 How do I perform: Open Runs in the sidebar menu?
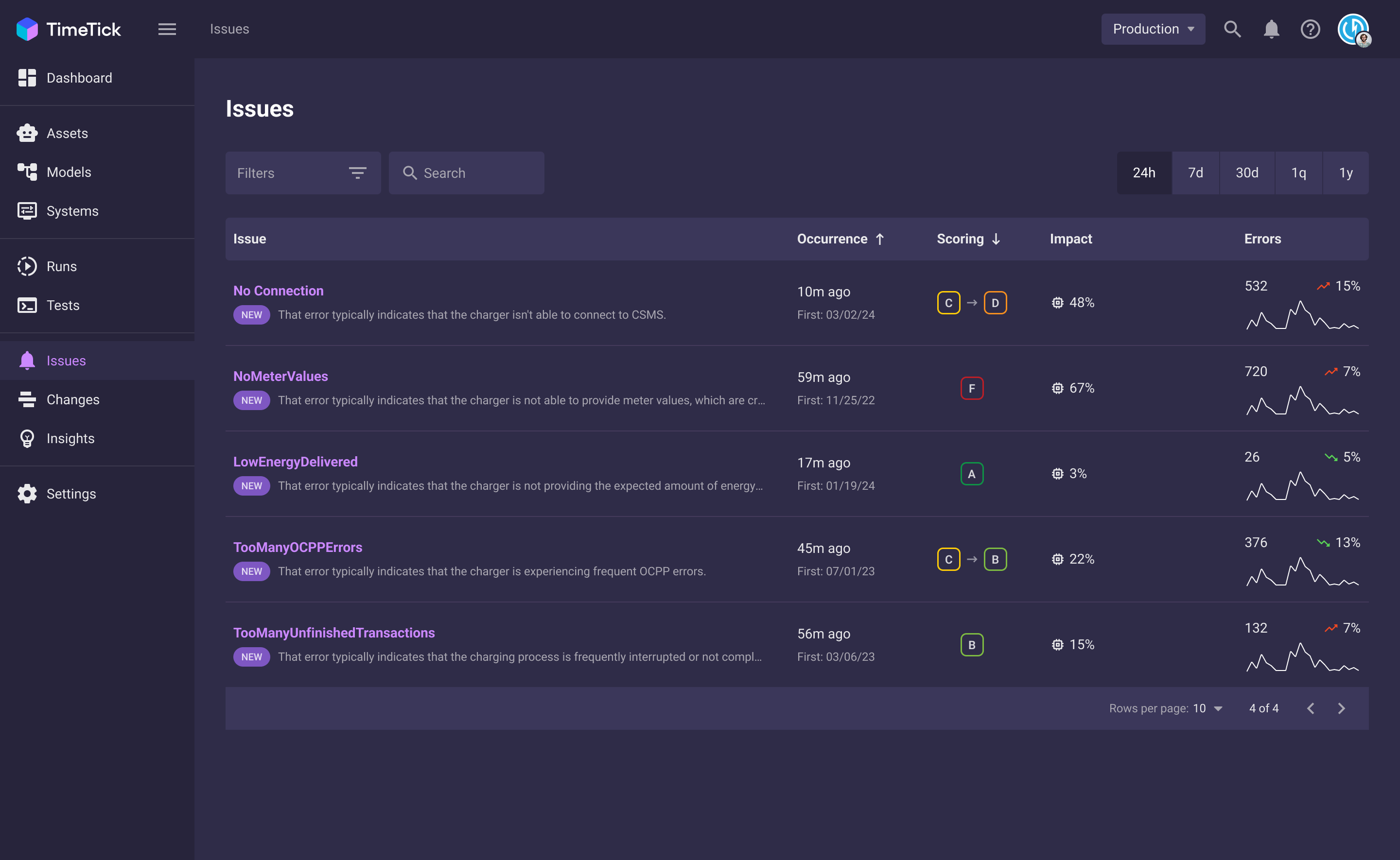pyautogui.click(x=61, y=266)
